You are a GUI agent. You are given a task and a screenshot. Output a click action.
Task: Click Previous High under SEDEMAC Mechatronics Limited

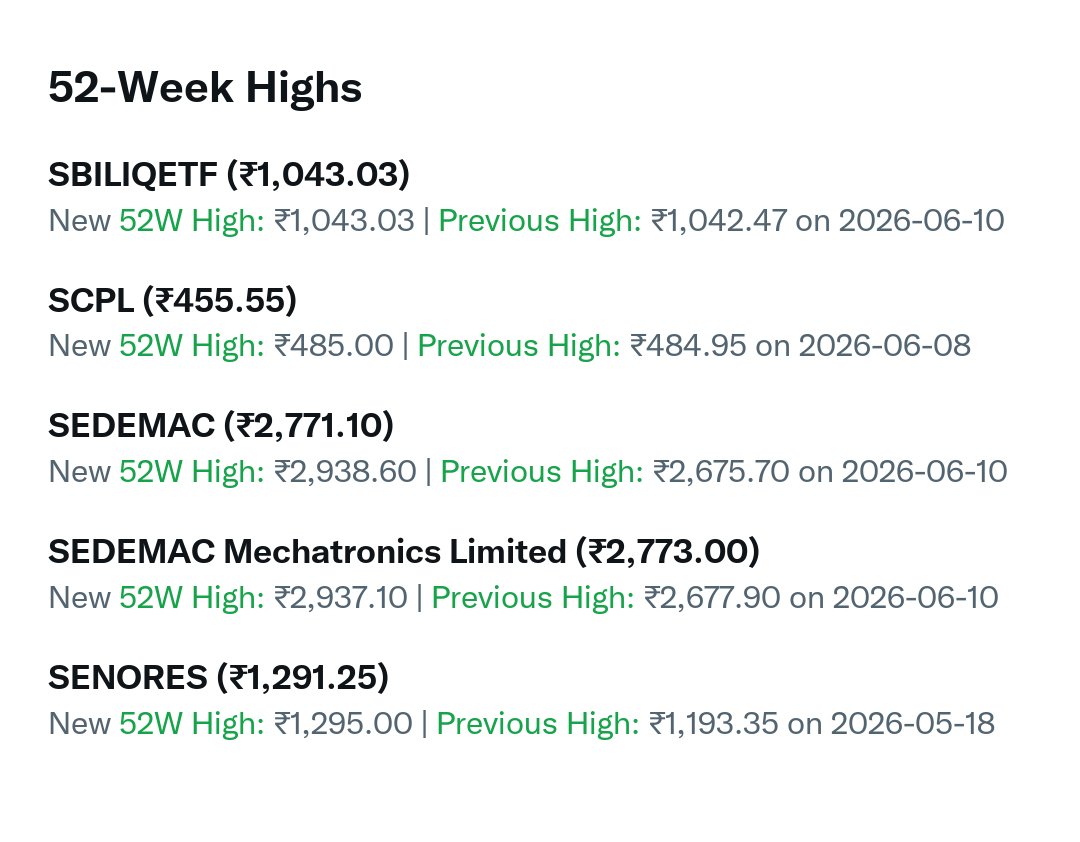tap(533, 597)
